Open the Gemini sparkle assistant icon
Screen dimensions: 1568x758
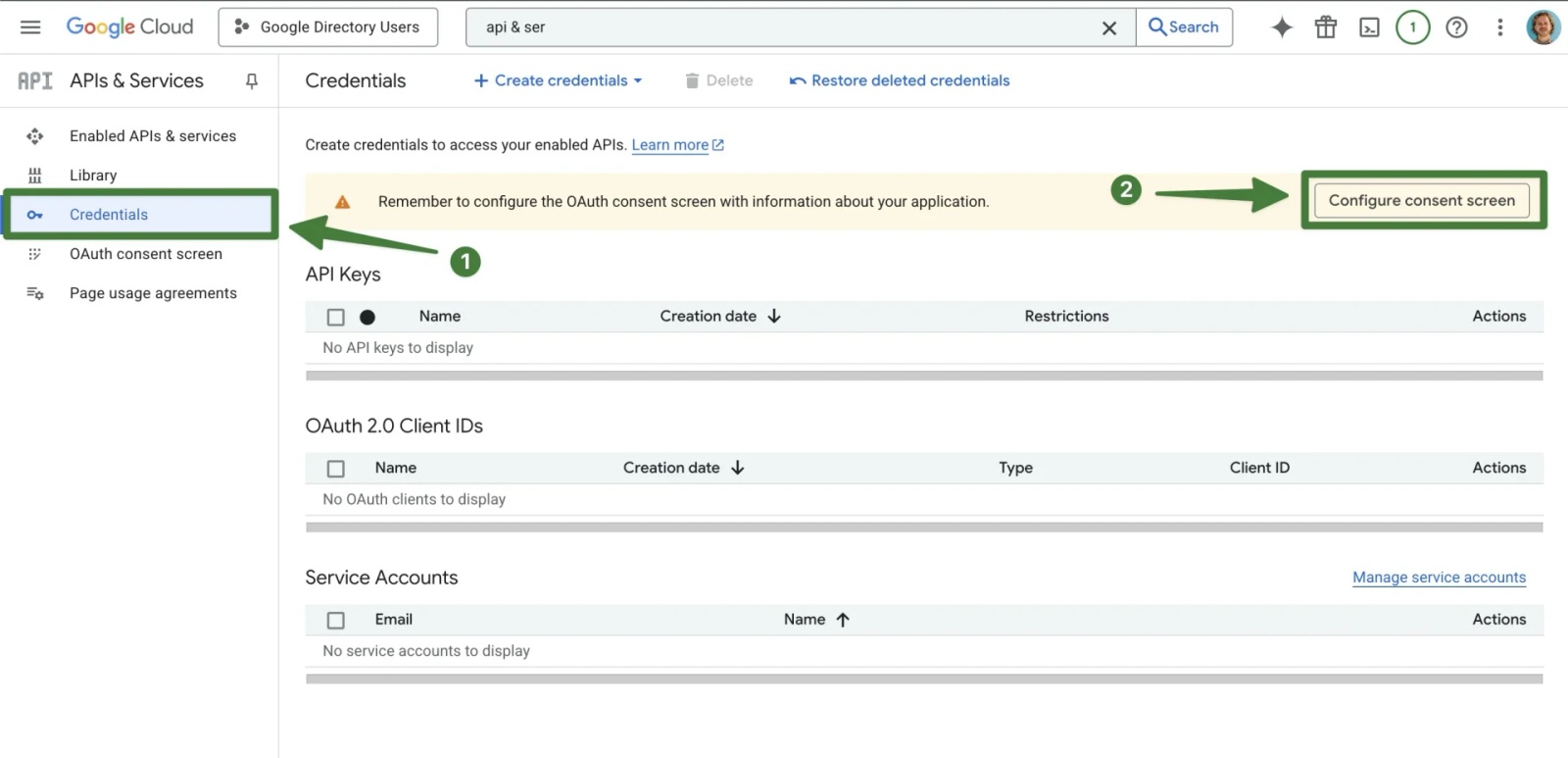pos(1282,27)
